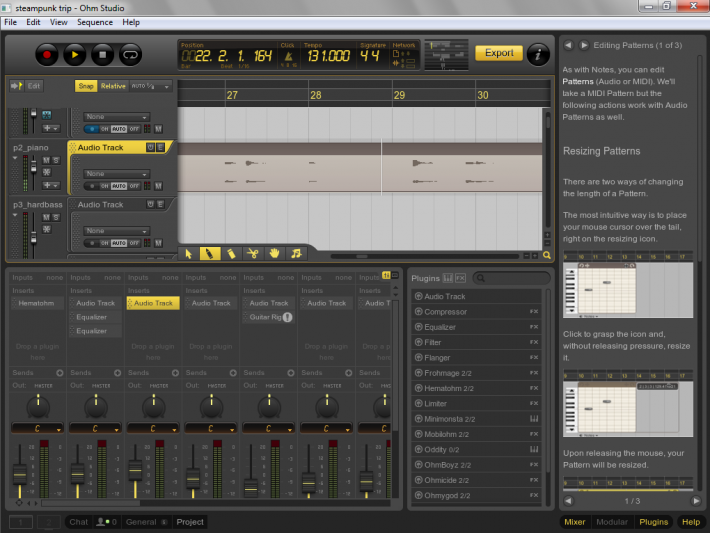The width and height of the screenshot is (710, 533).
Task: Toggle the metronome Click icon
Action: [x=288, y=56]
